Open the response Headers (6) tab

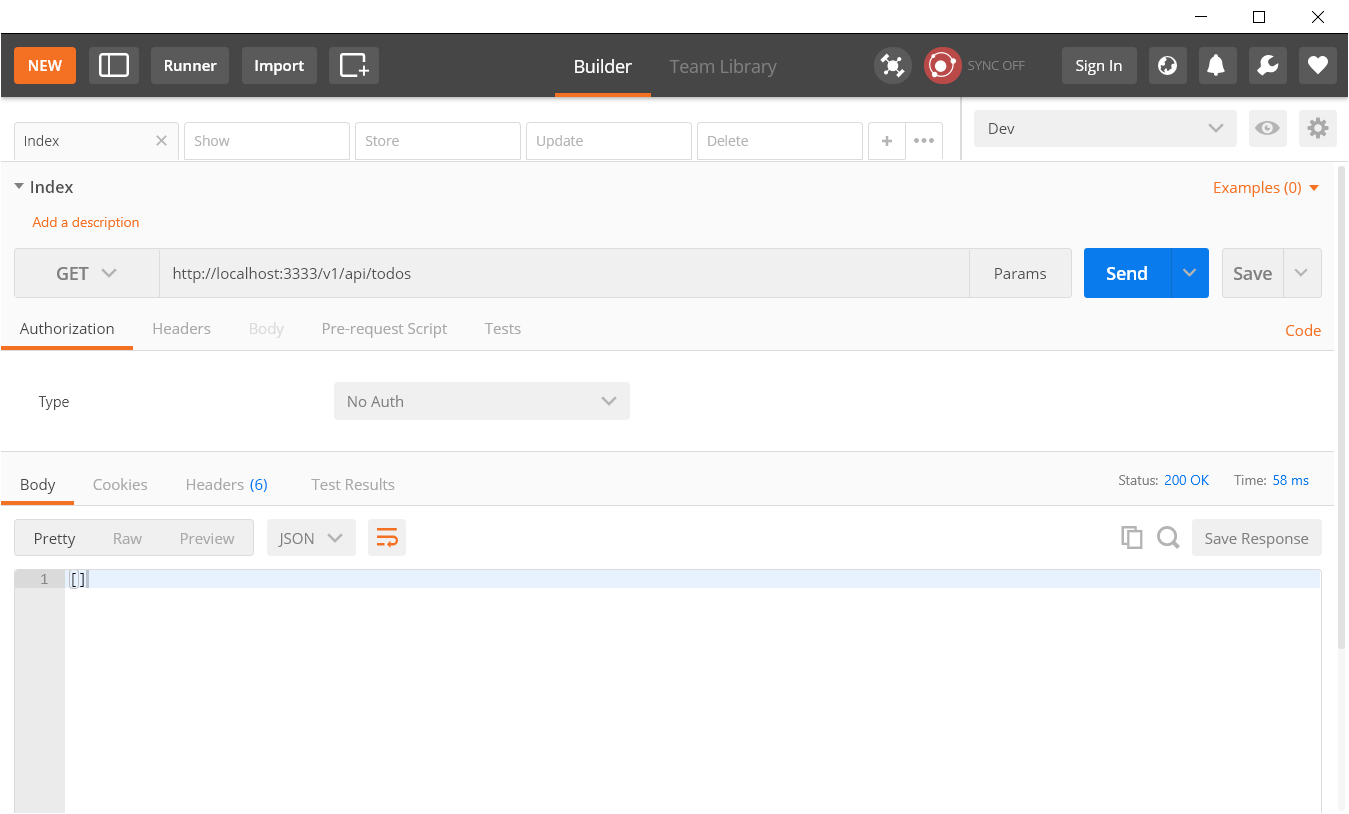pyautogui.click(x=226, y=484)
